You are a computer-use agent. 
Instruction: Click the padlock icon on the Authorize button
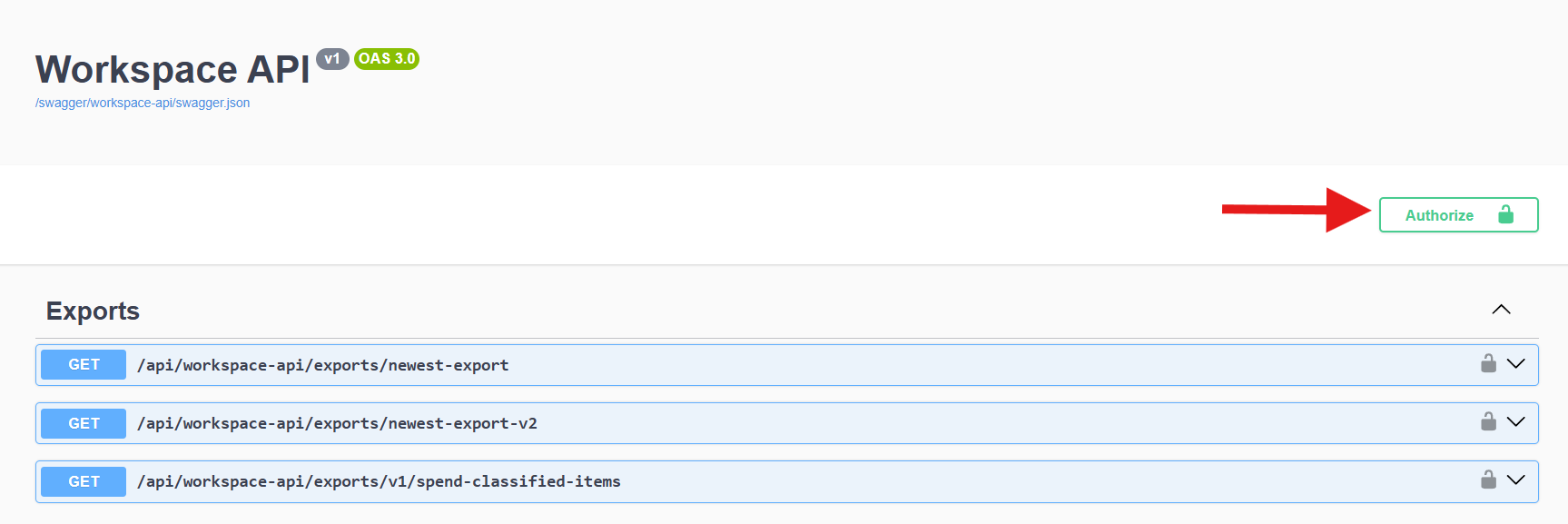1506,215
